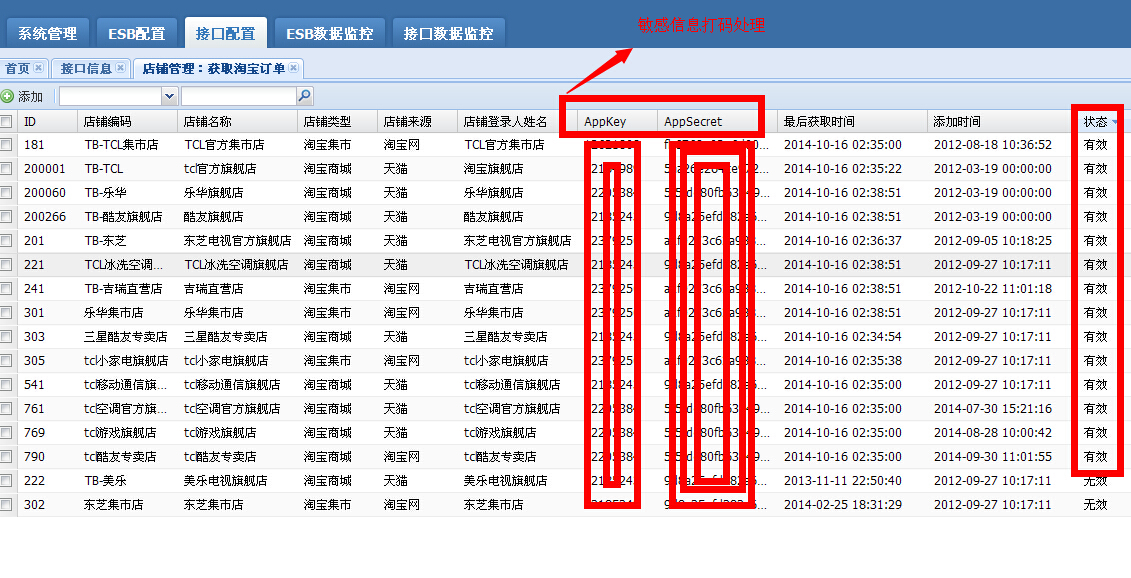This screenshot has height=578, width=1131.
Task: Click the 无效 status in row 302
Action: pos(1095,504)
